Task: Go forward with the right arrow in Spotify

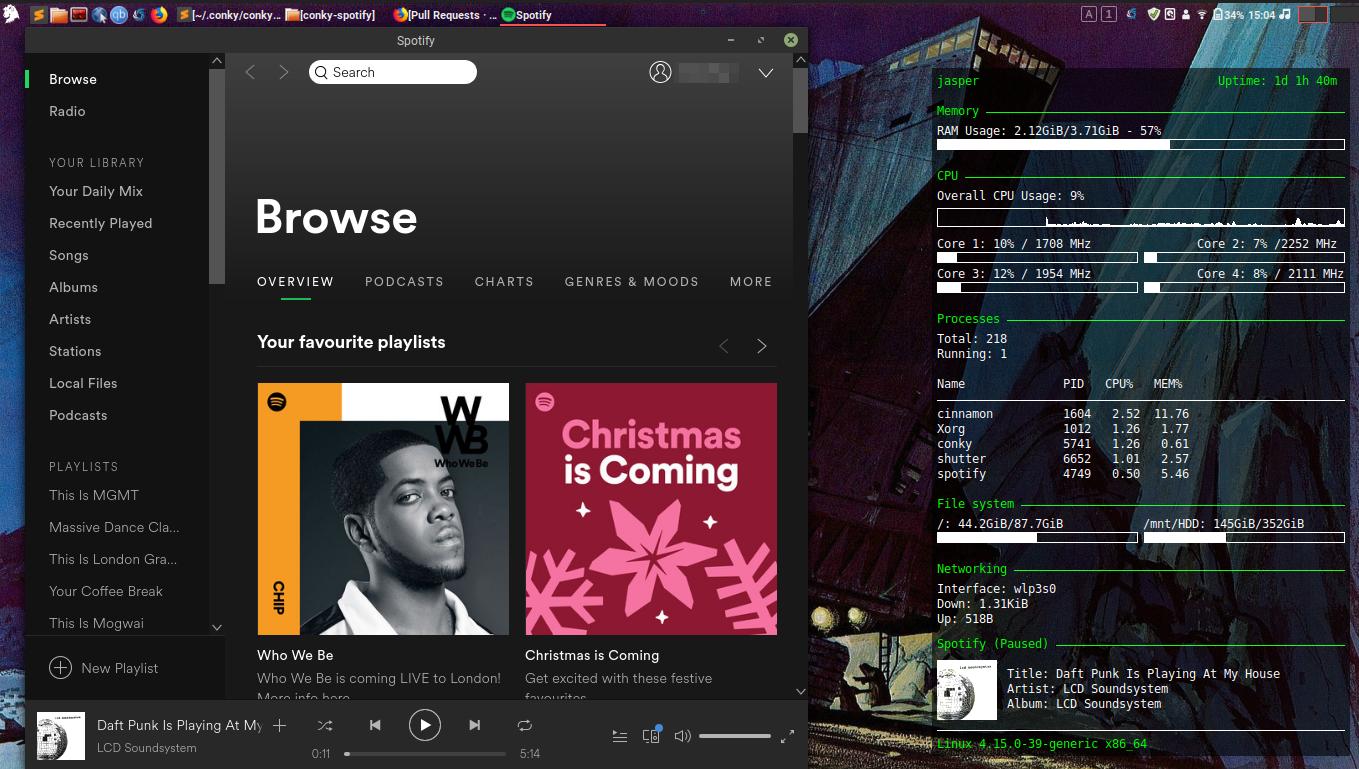Action: (284, 72)
